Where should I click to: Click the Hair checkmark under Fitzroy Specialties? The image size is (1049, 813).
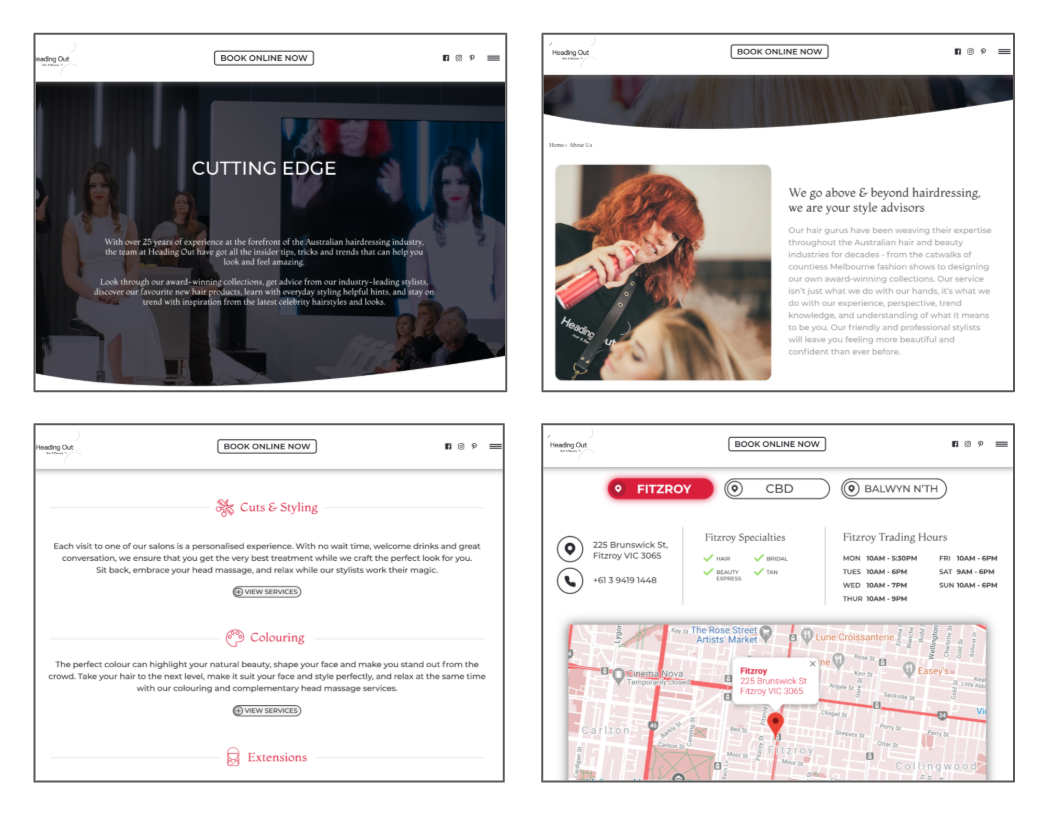point(708,558)
